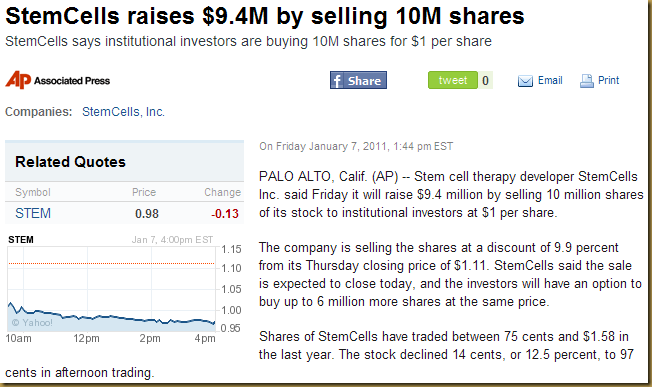Image resolution: width=652 pixels, height=387 pixels.
Task: Click the Associated Press AP logo
Action: pyautogui.click(x=18, y=80)
